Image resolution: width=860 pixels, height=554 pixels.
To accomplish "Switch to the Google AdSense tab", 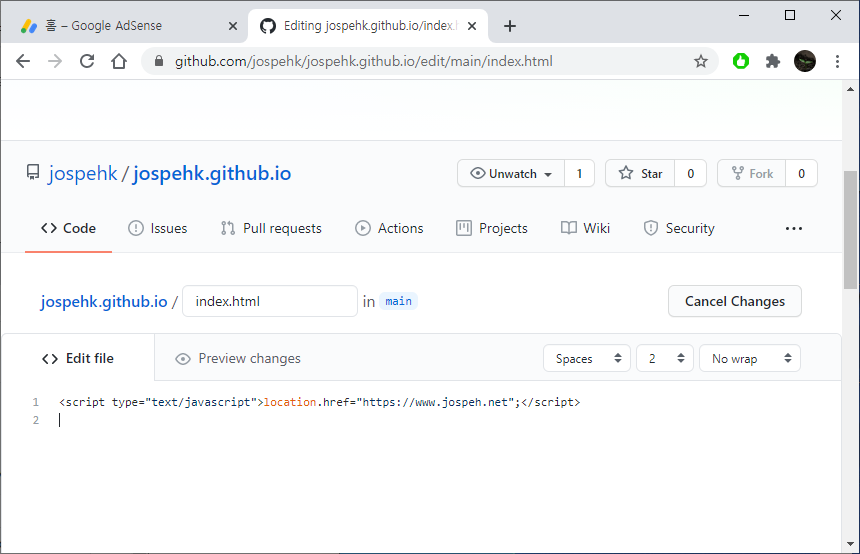I will coord(124,26).
